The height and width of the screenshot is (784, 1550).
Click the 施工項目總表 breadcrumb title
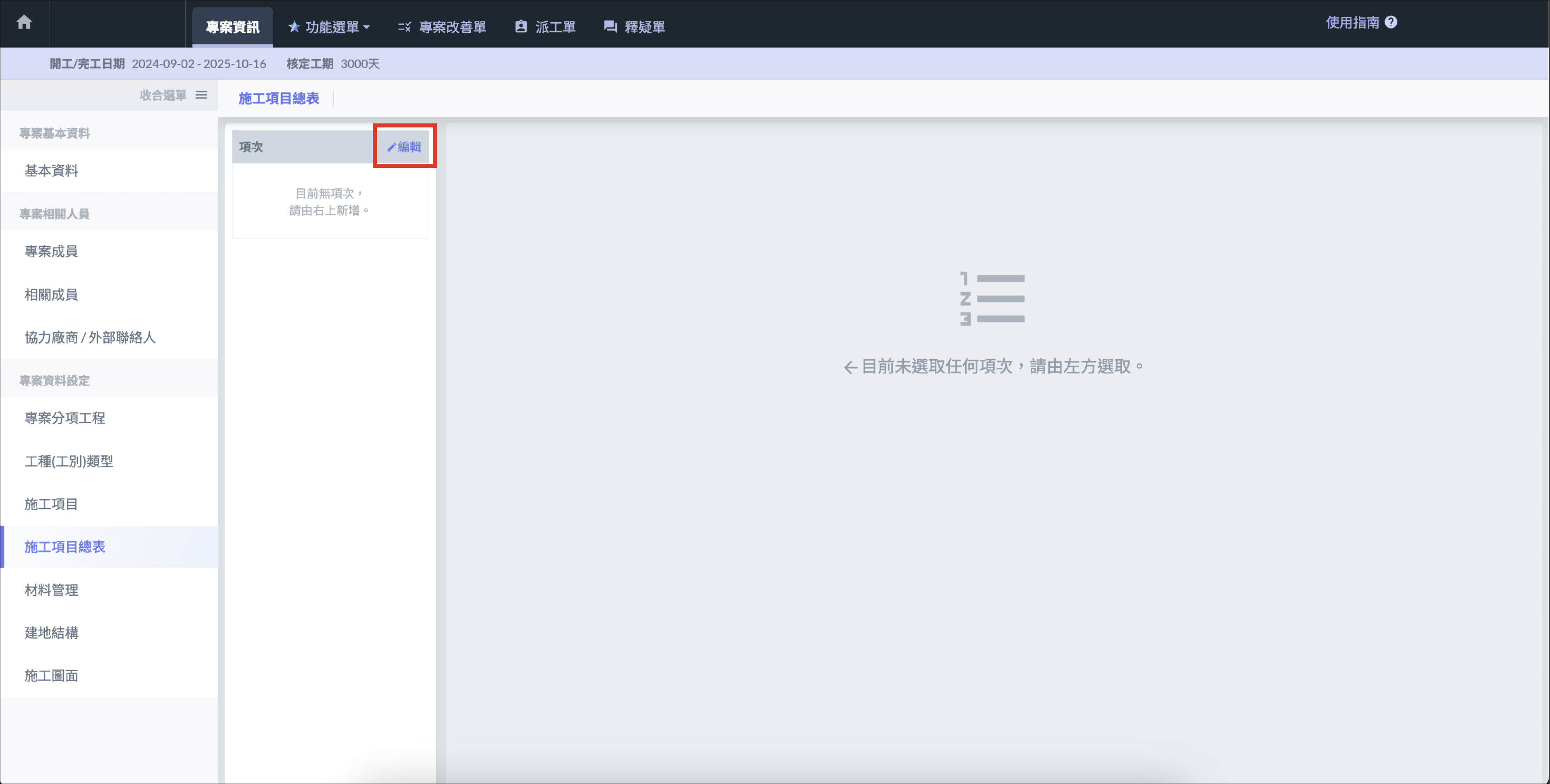click(279, 98)
